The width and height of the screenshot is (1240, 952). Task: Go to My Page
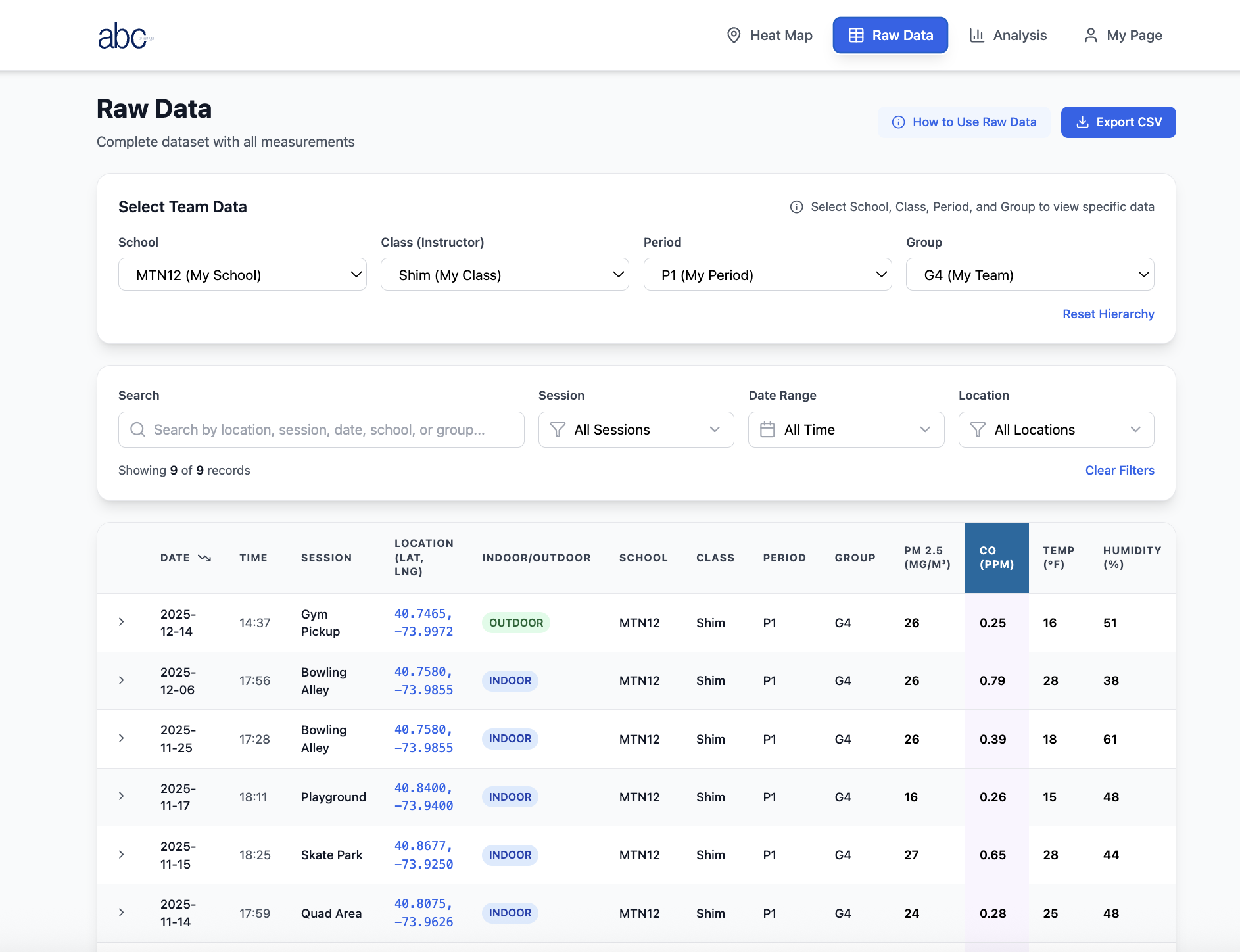(1122, 36)
